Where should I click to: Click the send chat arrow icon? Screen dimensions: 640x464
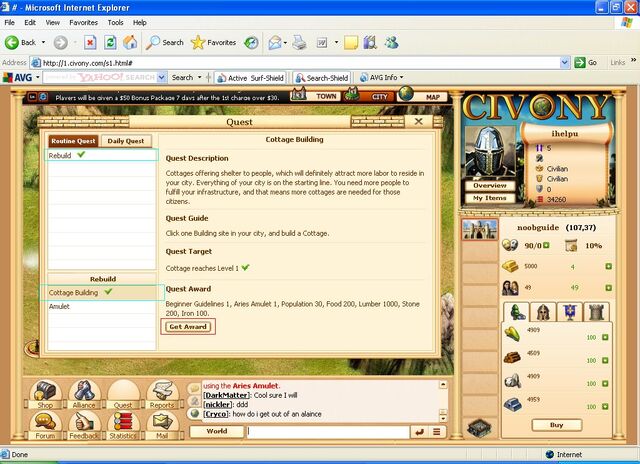[x=419, y=432]
